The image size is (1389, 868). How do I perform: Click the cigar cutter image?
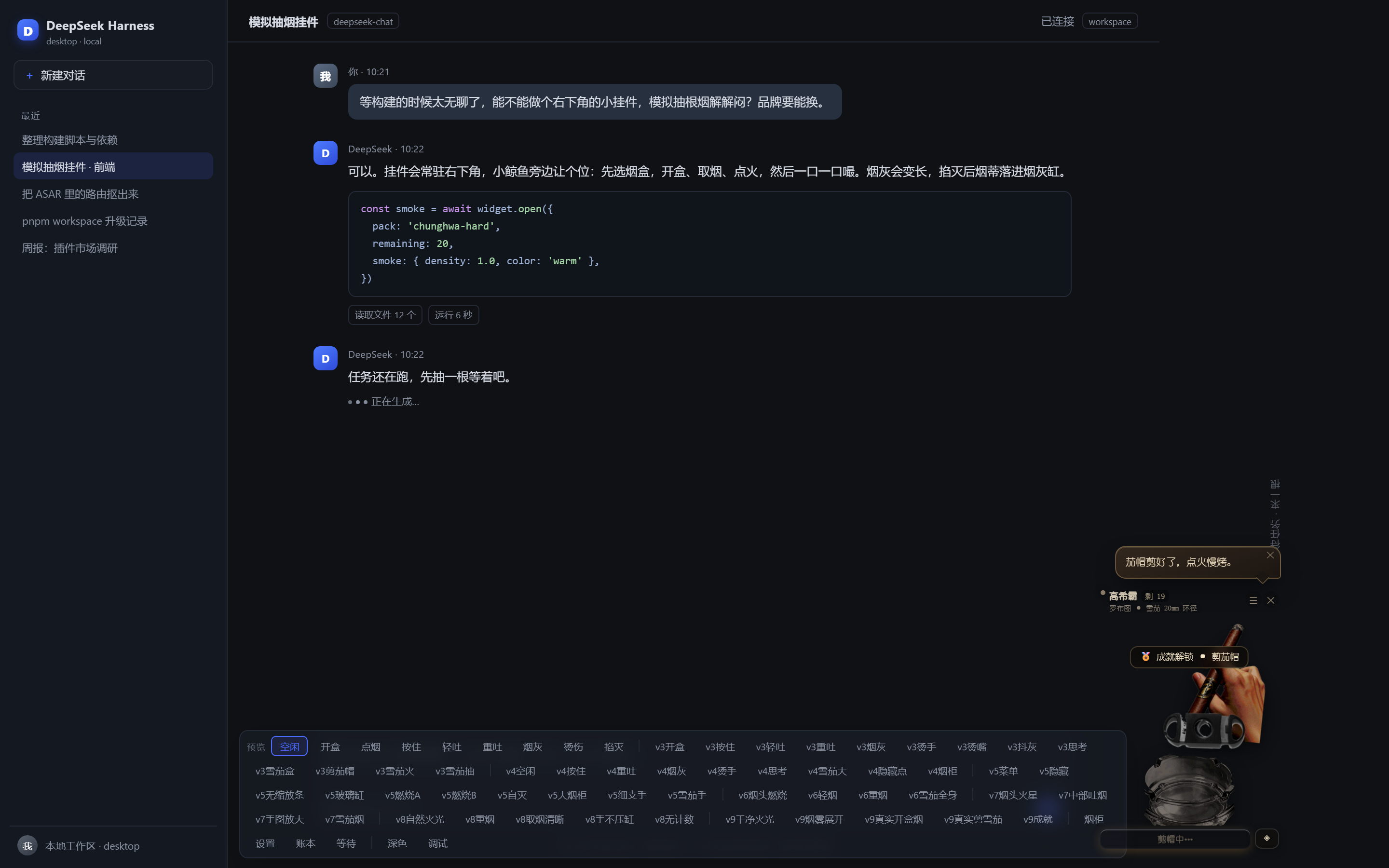point(1204,730)
